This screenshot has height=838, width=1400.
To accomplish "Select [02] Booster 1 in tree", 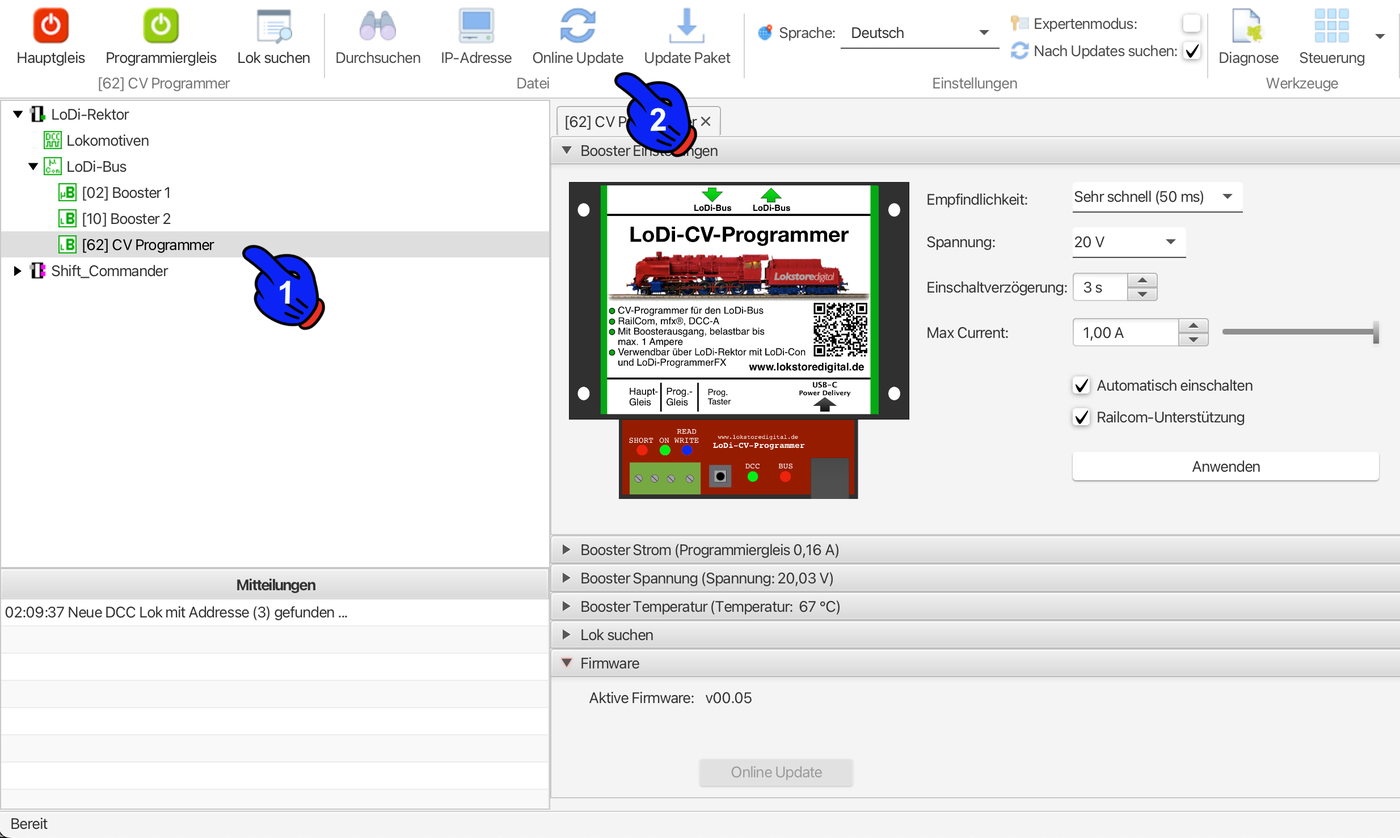I will click(x=126, y=192).
